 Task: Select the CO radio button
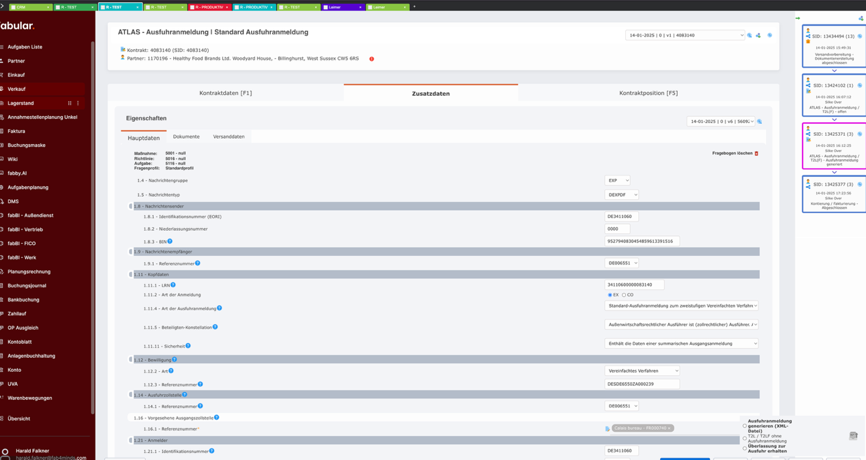click(x=624, y=295)
